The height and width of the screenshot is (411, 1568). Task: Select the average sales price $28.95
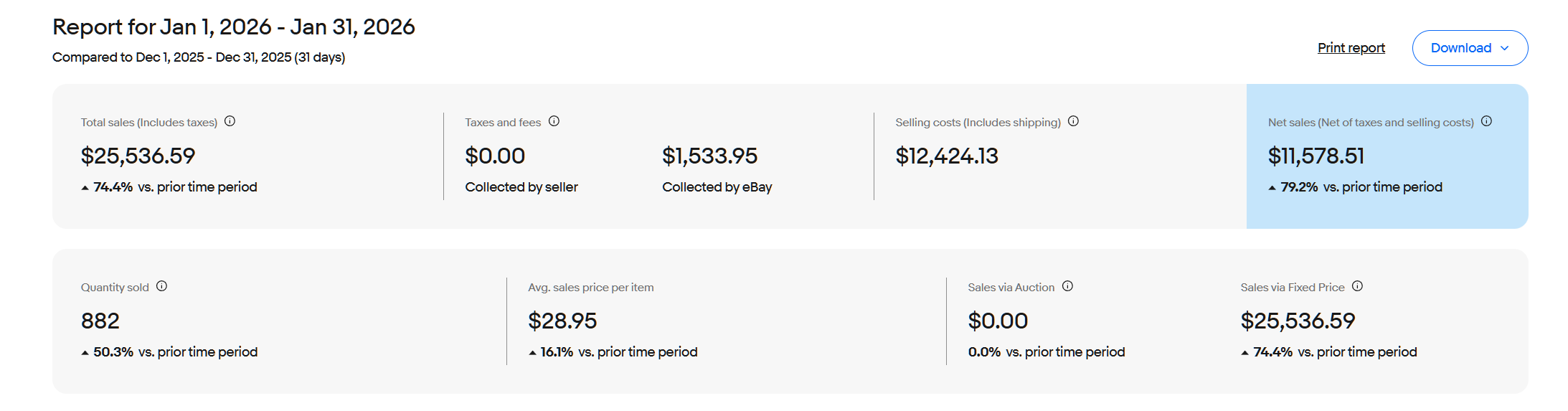tap(562, 321)
